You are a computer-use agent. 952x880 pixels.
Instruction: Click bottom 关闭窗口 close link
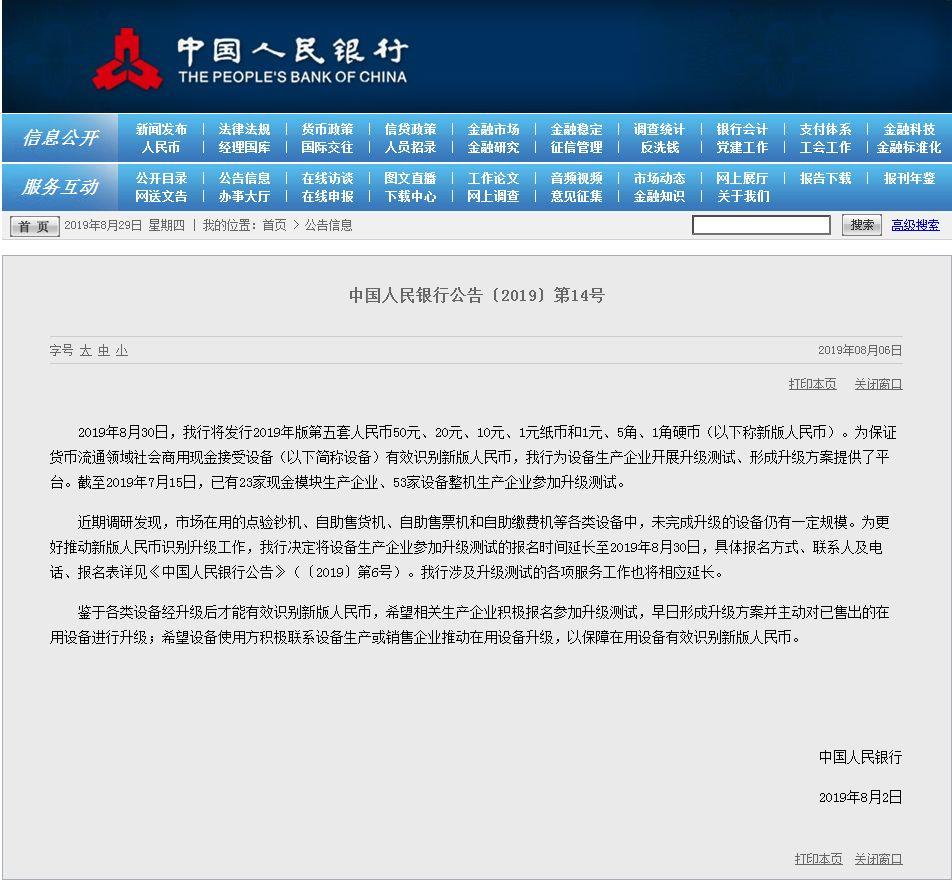coord(878,858)
